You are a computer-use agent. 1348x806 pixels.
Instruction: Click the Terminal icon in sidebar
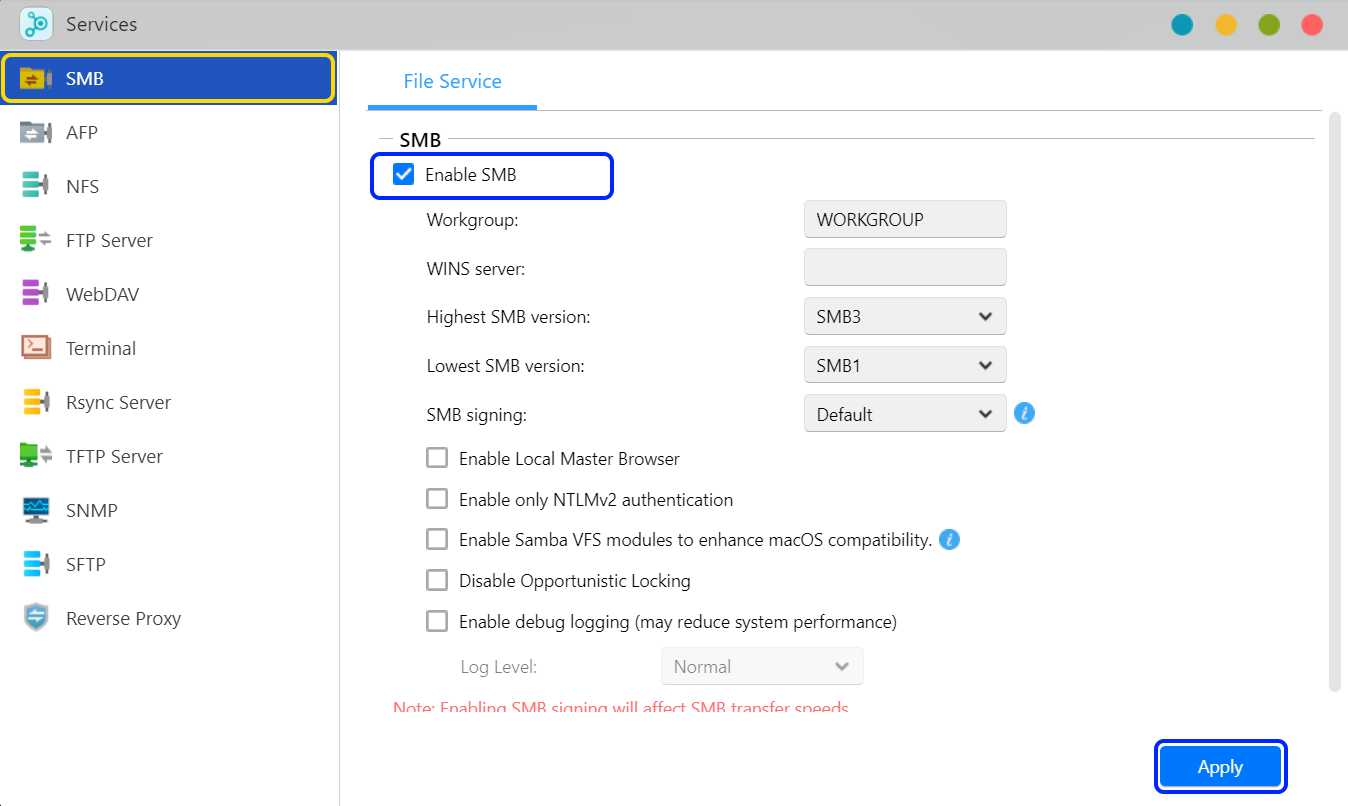click(x=36, y=349)
